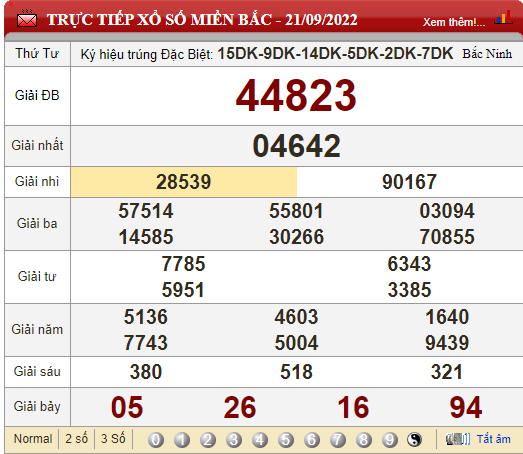This screenshot has height=454, width=523.
Task: Click fifth prize number 5136
Action: coord(146,317)
